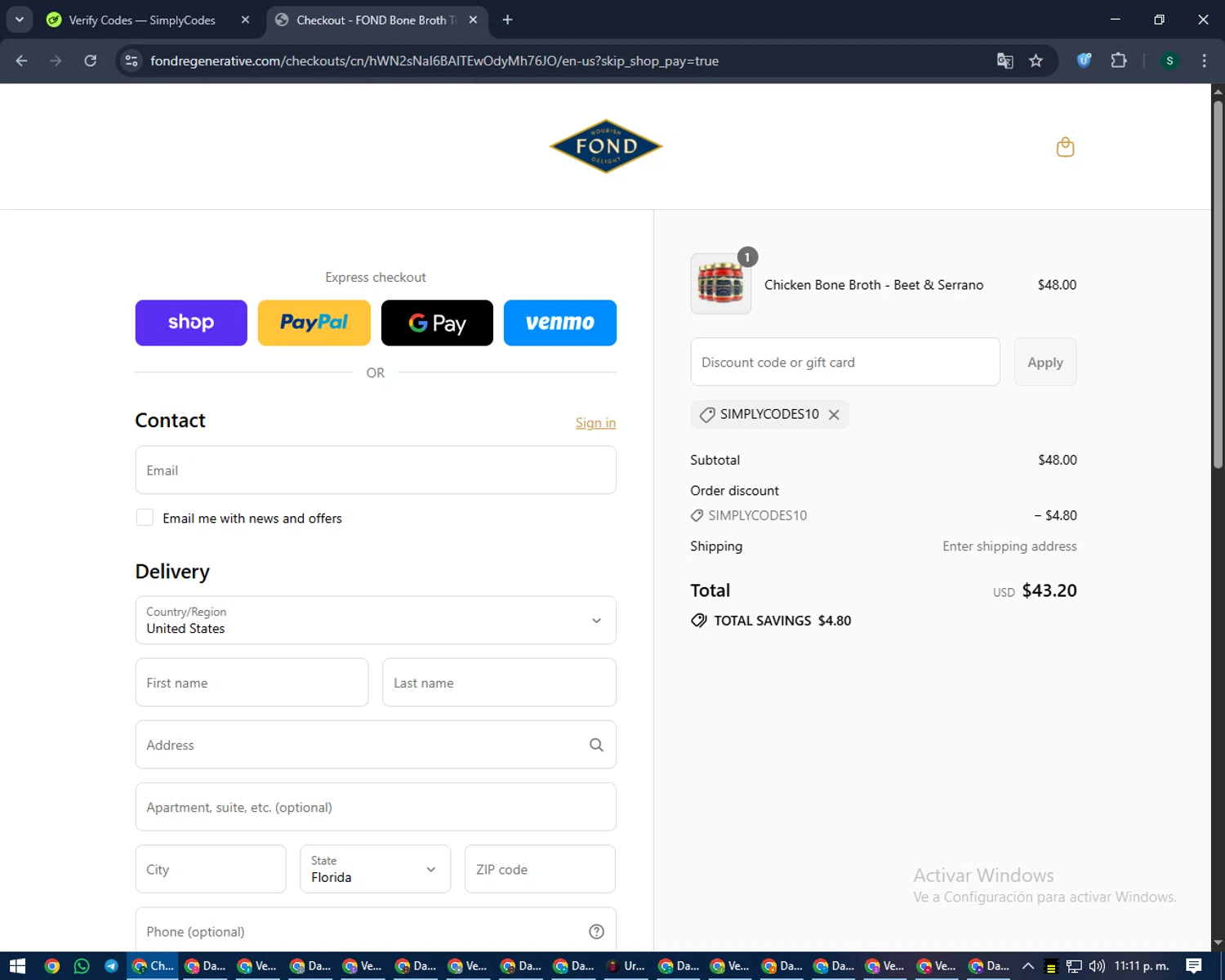Open the taskbar window labeled Ur...
1225x980 pixels.
(626, 966)
